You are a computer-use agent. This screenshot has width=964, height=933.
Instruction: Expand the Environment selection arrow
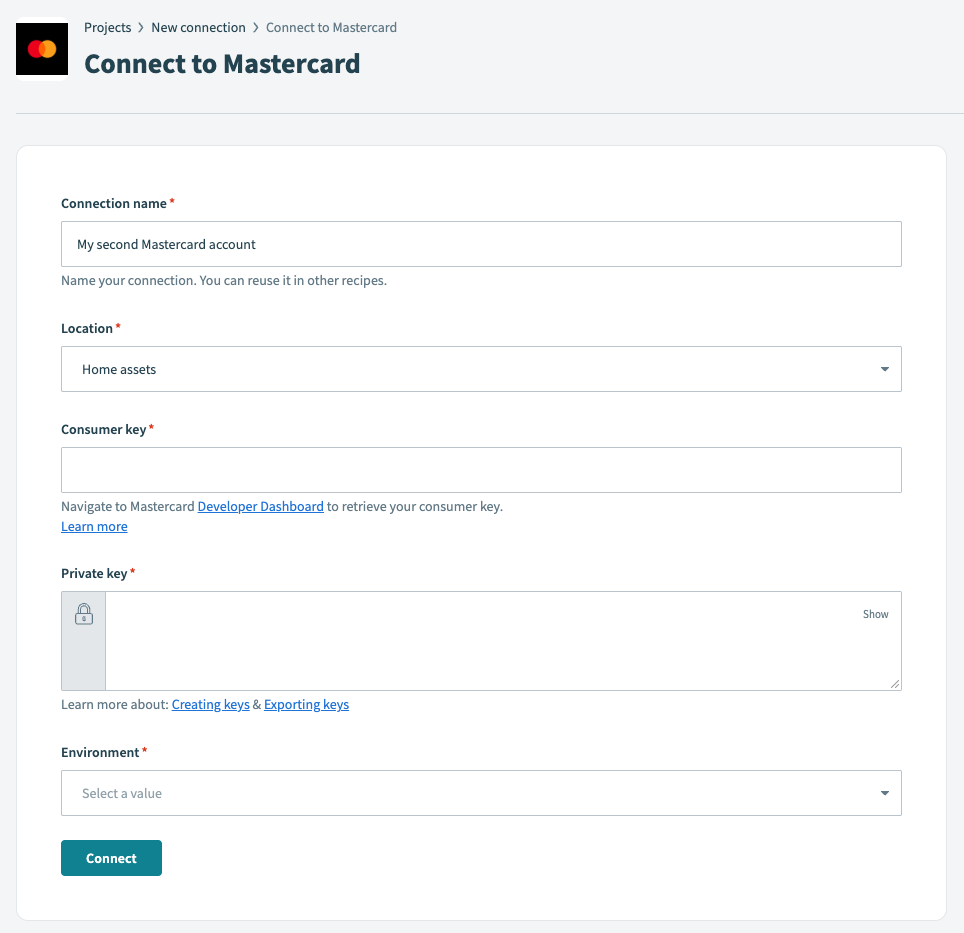coord(884,792)
